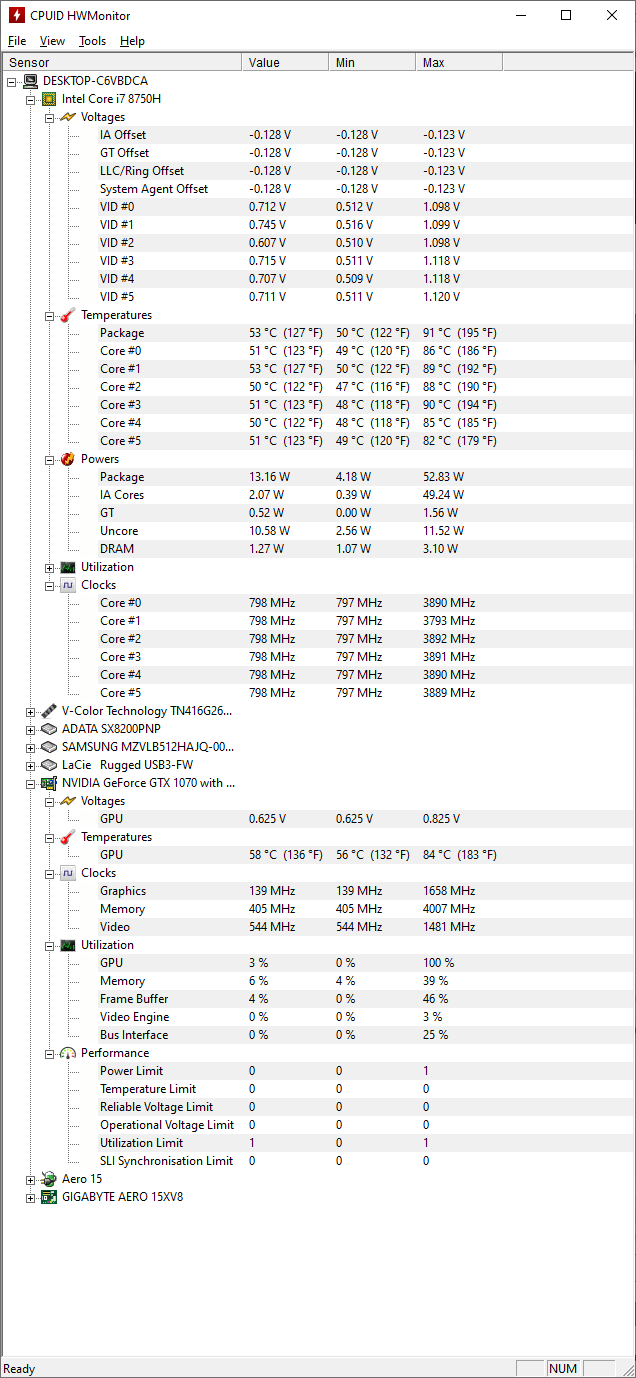
Task: Open the File menu
Action: (17, 41)
